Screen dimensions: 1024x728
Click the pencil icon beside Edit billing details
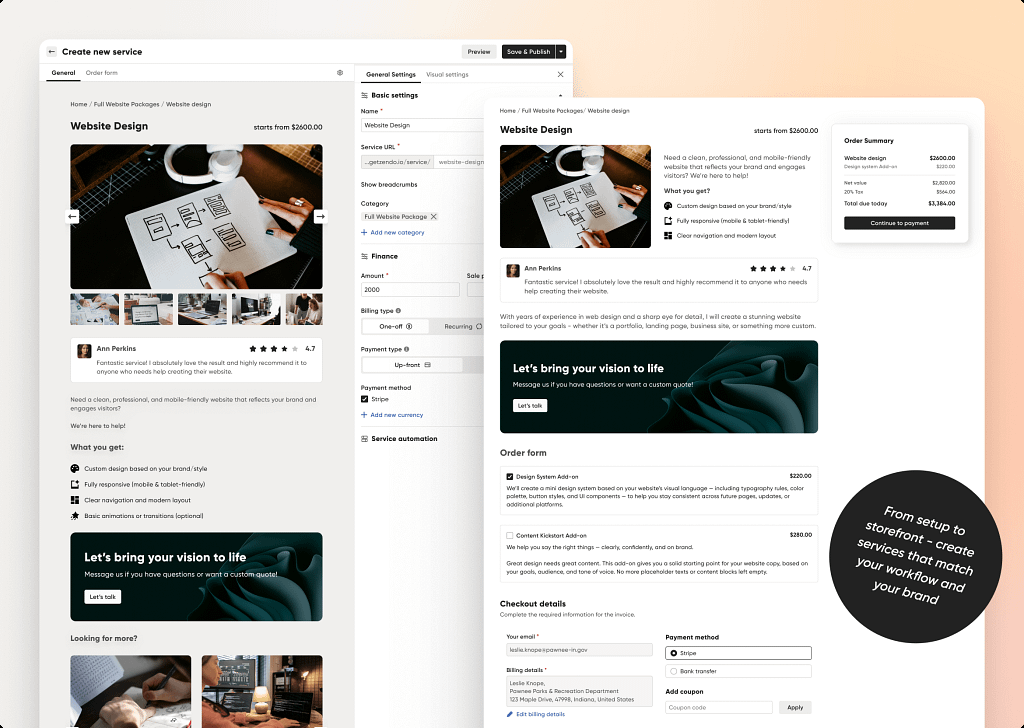pyautogui.click(x=509, y=714)
